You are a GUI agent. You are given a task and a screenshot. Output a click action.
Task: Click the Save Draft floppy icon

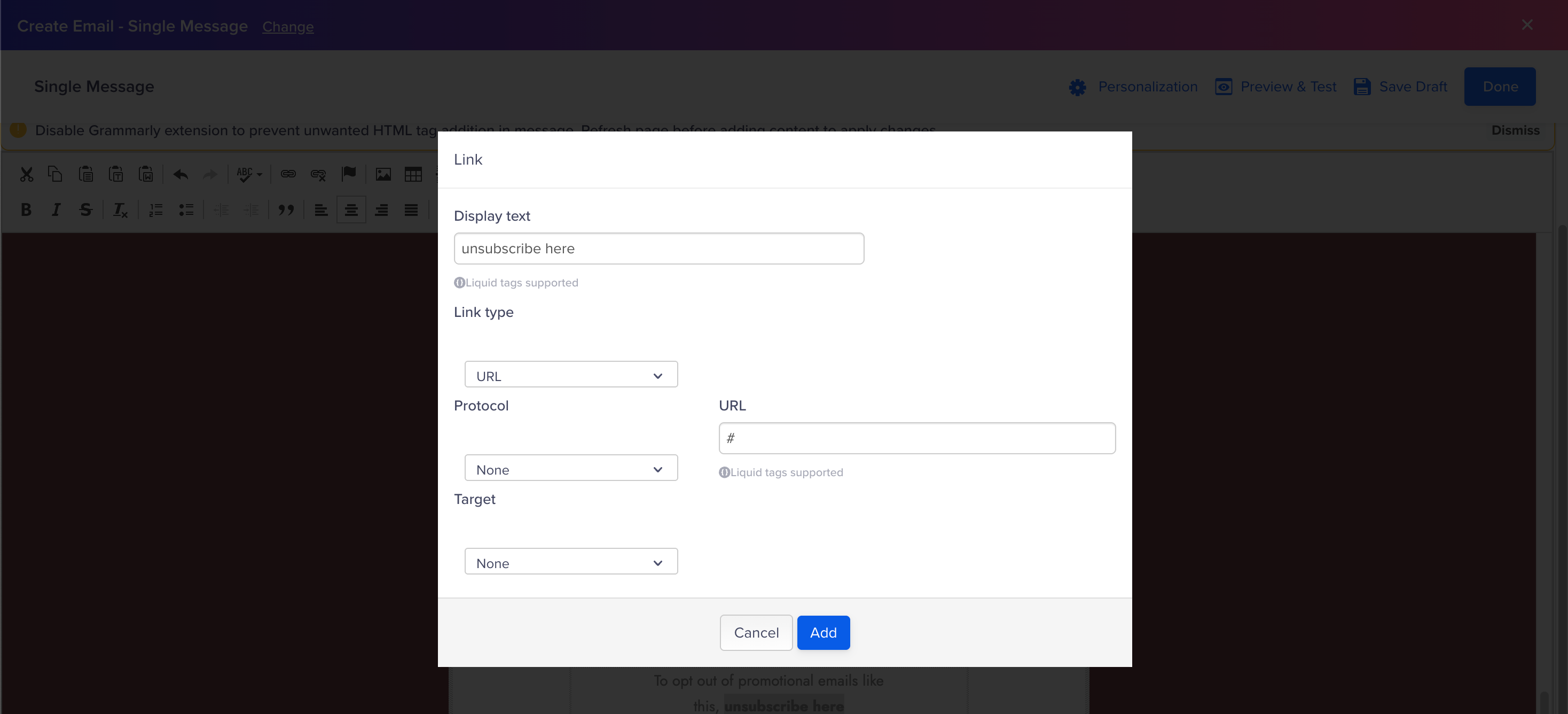click(x=1362, y=87)
